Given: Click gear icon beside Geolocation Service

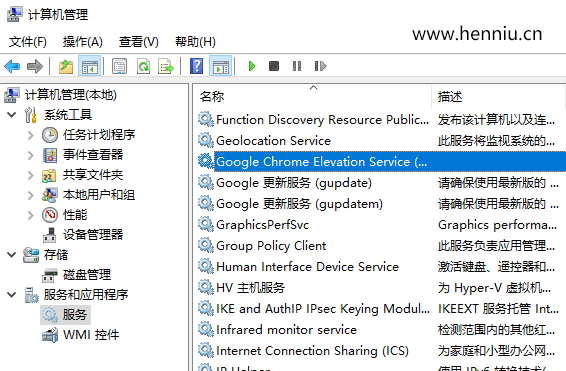Looking at the screenshot, I should click(x=206, y=140).
